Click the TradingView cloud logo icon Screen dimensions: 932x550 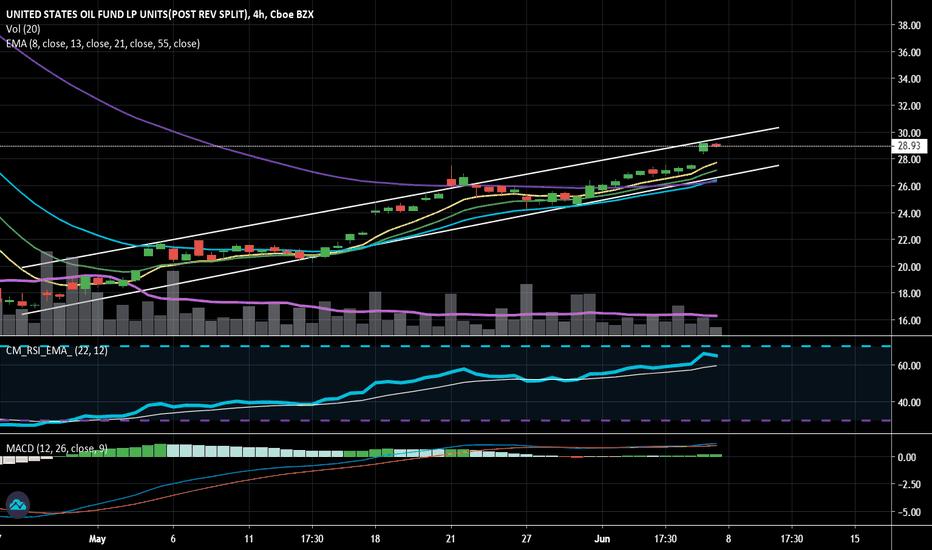pos(17,505)
